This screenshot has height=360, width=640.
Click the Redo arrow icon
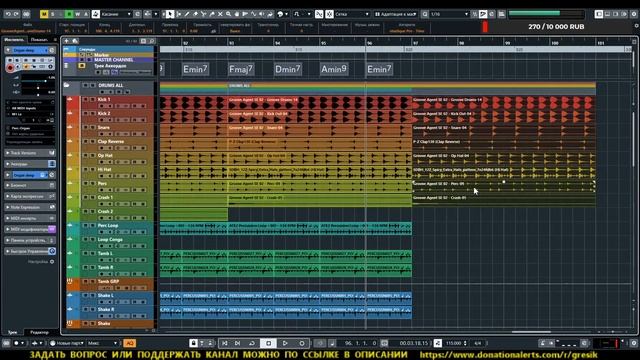tap(16, 14)
